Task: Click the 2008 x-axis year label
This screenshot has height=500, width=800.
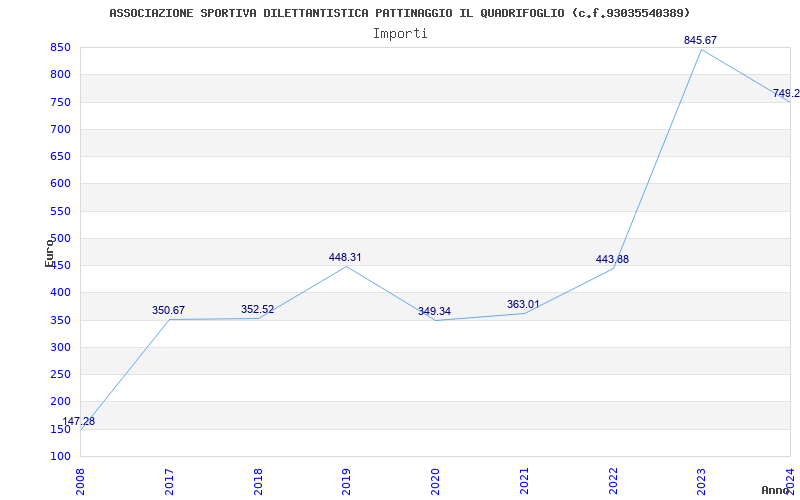Action: pyautogui.click(x=80, y=481)
